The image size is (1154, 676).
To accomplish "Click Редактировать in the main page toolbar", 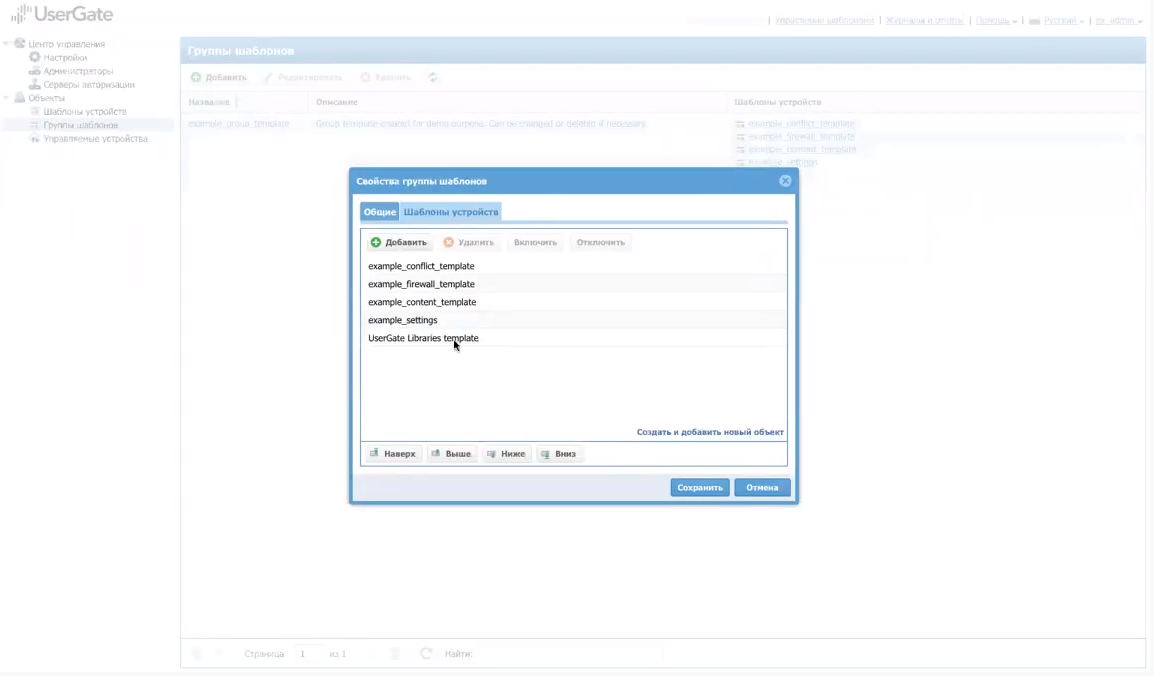I will tap(303, 77).
